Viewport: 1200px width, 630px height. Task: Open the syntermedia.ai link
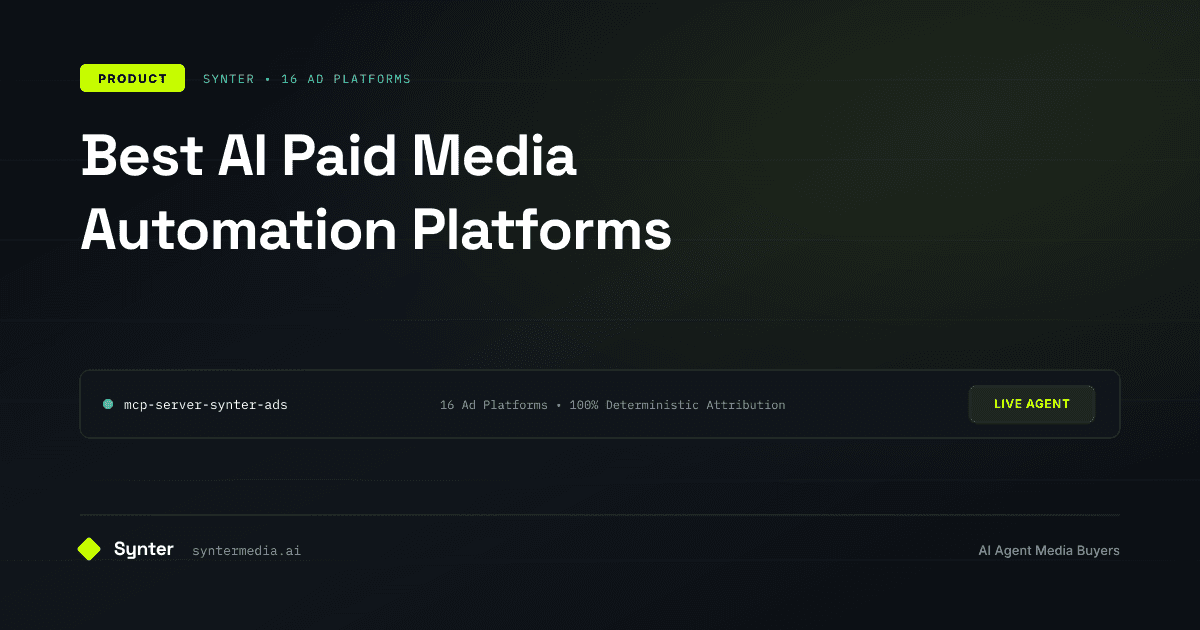point(246,550)
